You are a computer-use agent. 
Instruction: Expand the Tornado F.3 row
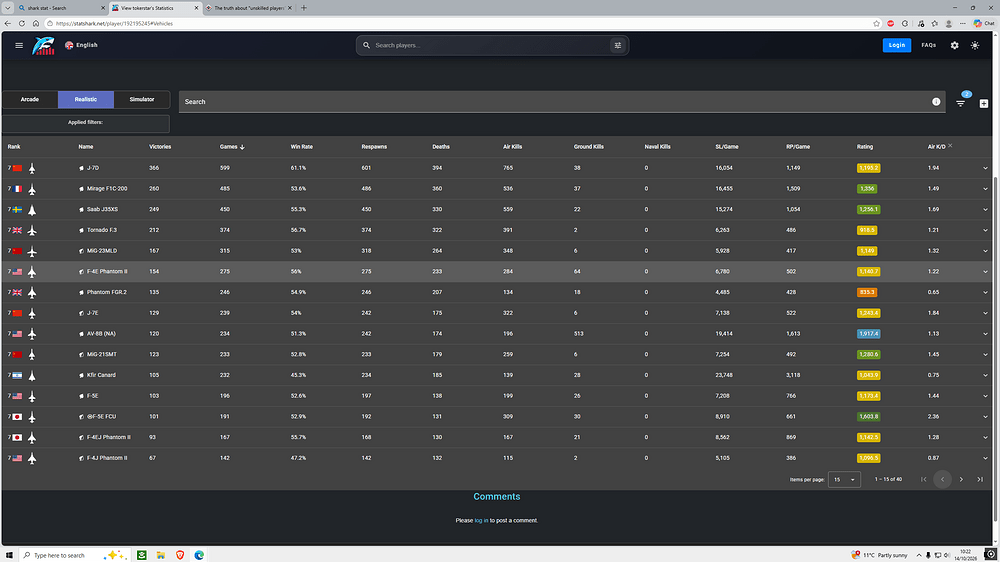point(985,230)
